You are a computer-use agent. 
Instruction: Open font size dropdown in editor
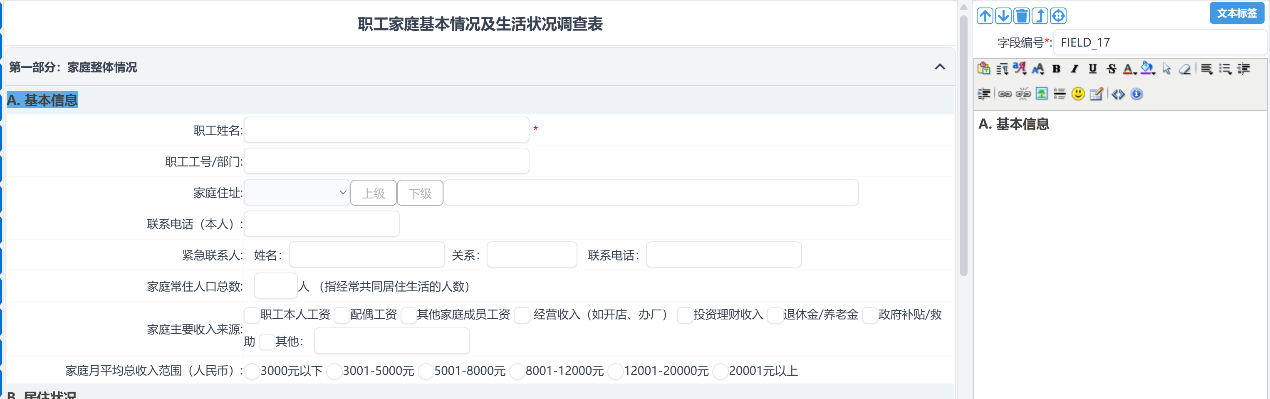[x=1037, y=69]
